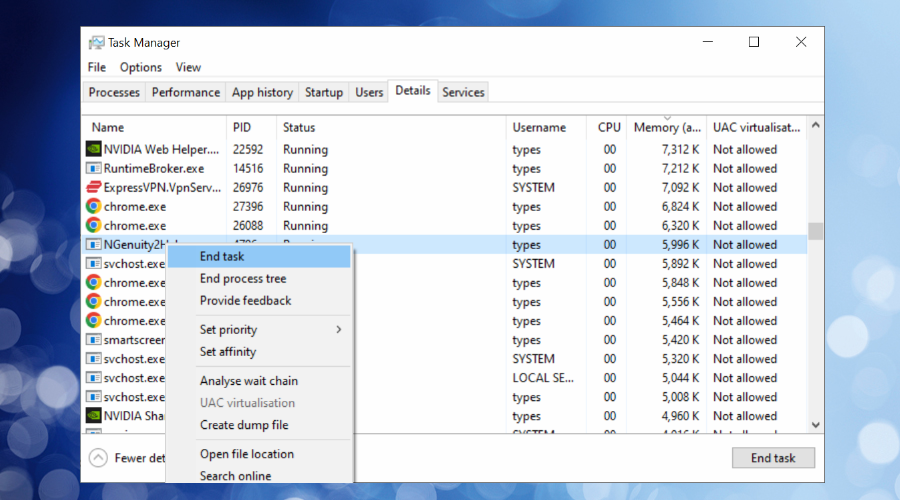Viewport: 900px width, 500px height.
Task: Open the Options menu
Action: (141, 67)
